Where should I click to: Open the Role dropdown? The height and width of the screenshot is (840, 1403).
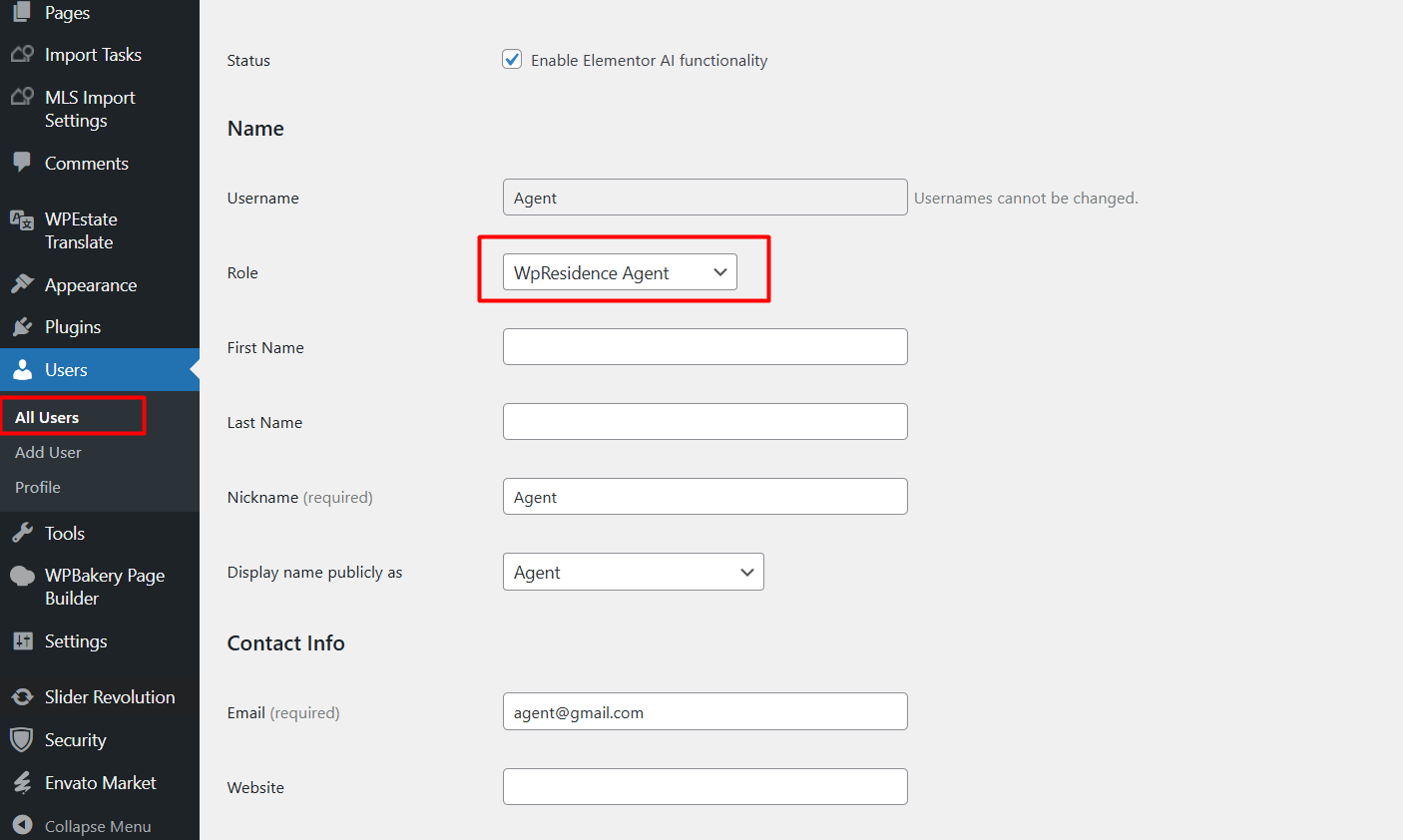tap(620, 272)
